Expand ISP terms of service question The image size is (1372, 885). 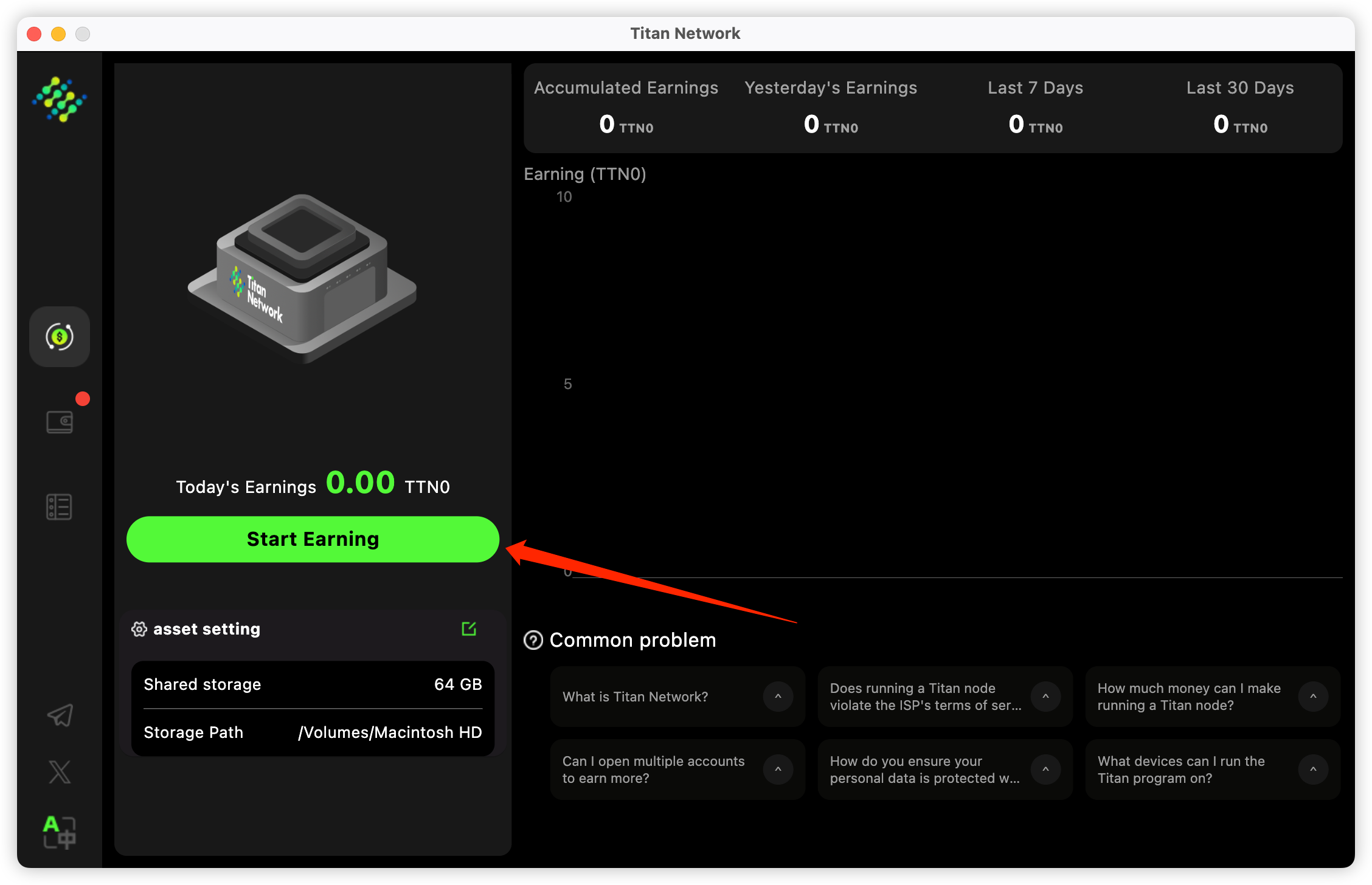tap(1045, 697)
